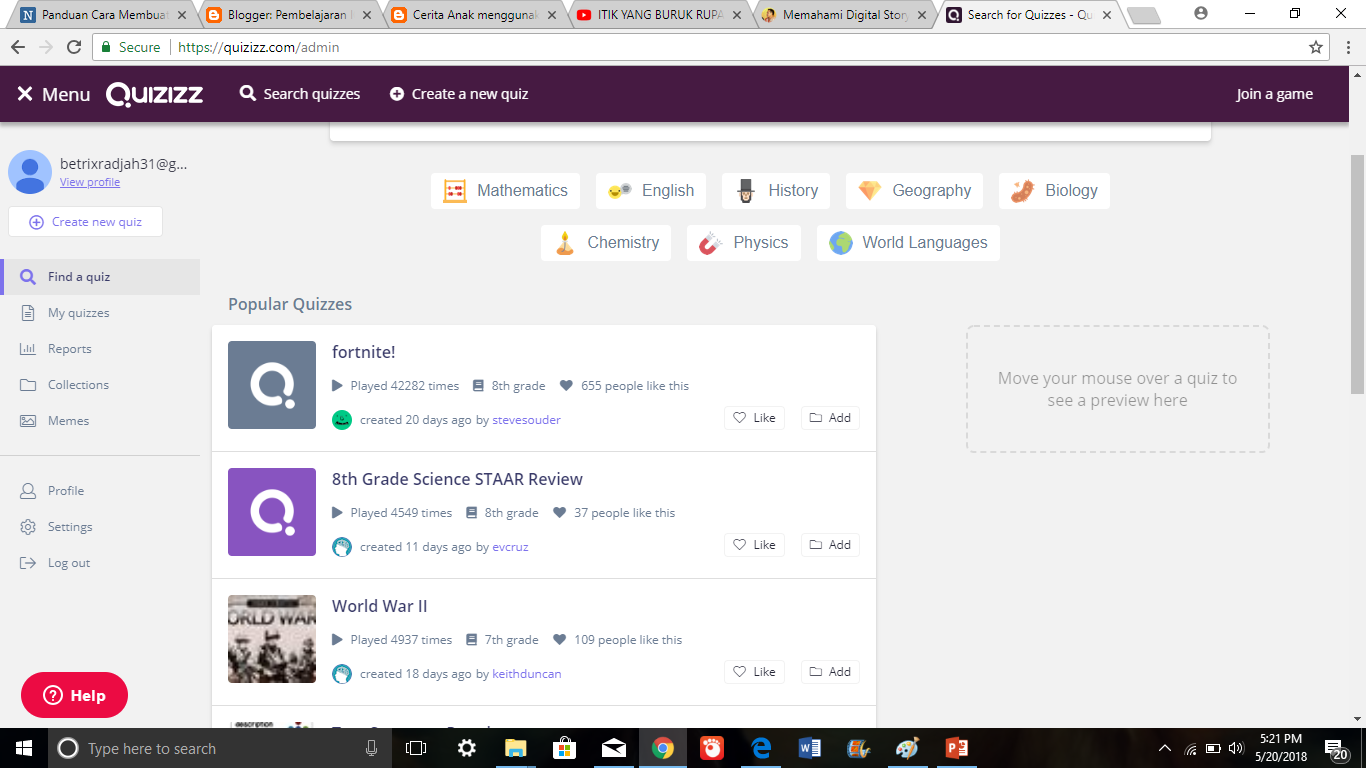Viewport: 1366px width, 768px height.
Task: Like the fortnite! quiz
Action: (x=754, y=418)
